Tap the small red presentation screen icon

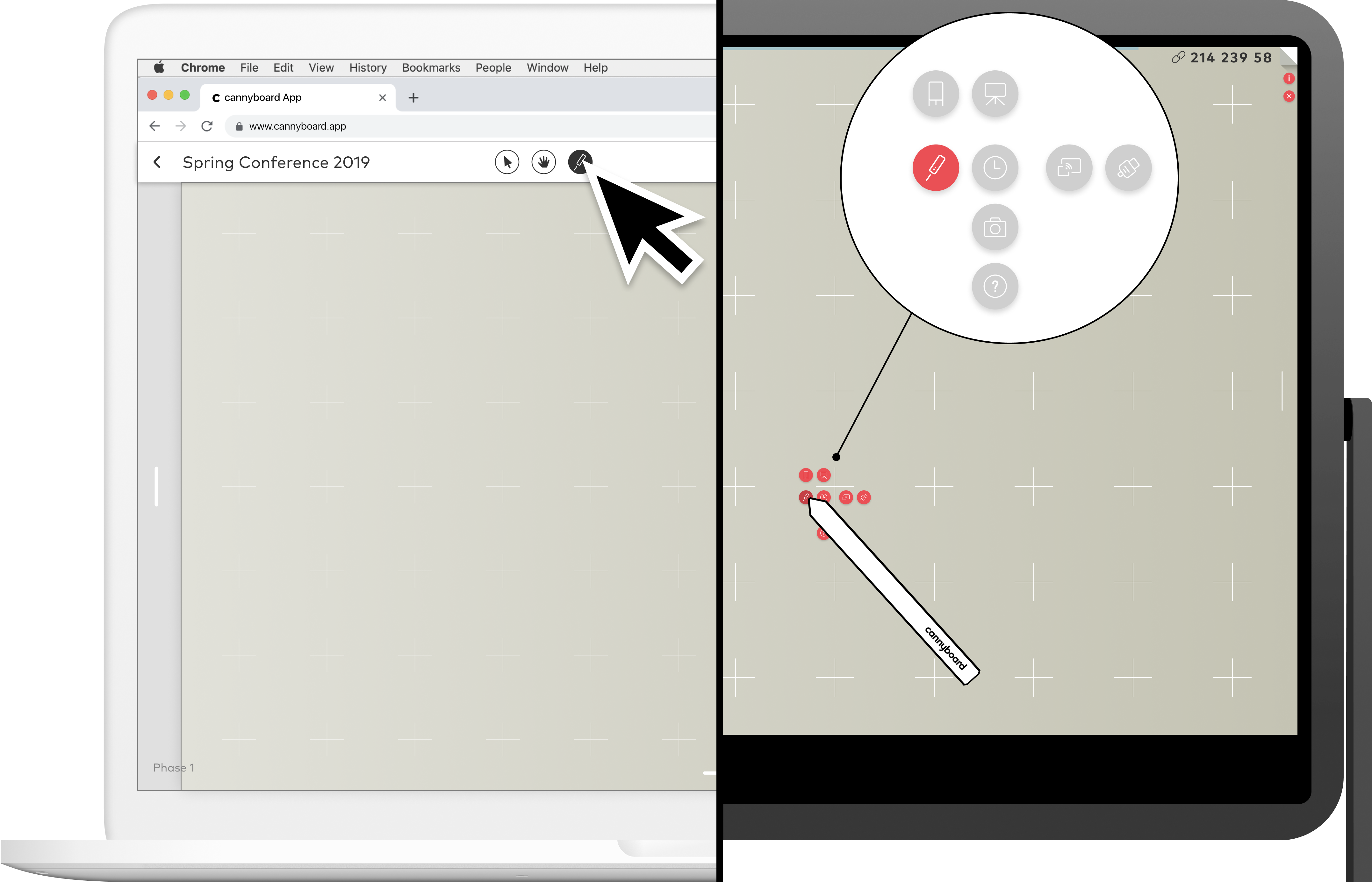[x=824, y=475]
